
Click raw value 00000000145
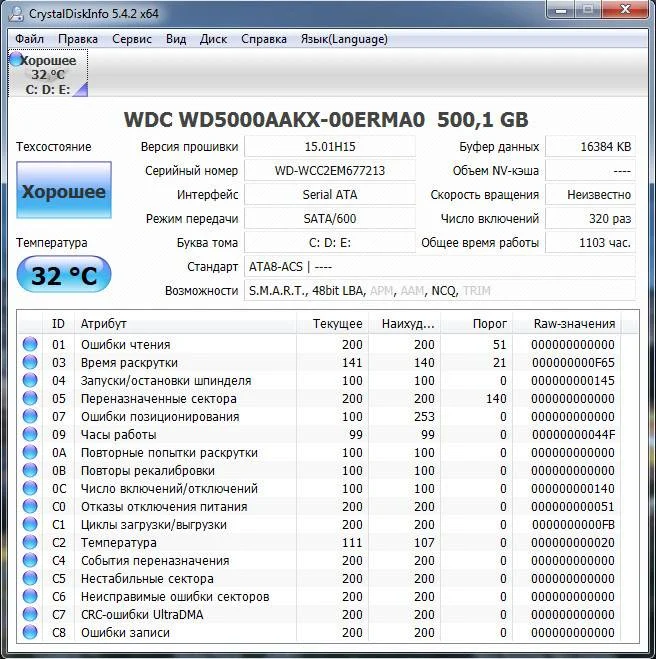click(x=573, y=380)
